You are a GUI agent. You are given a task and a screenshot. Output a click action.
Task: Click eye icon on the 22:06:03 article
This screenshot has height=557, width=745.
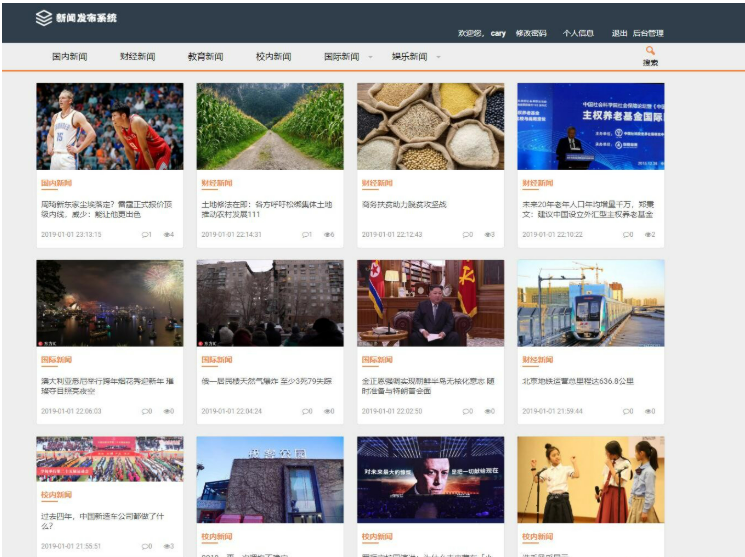(x=167, y=411)
